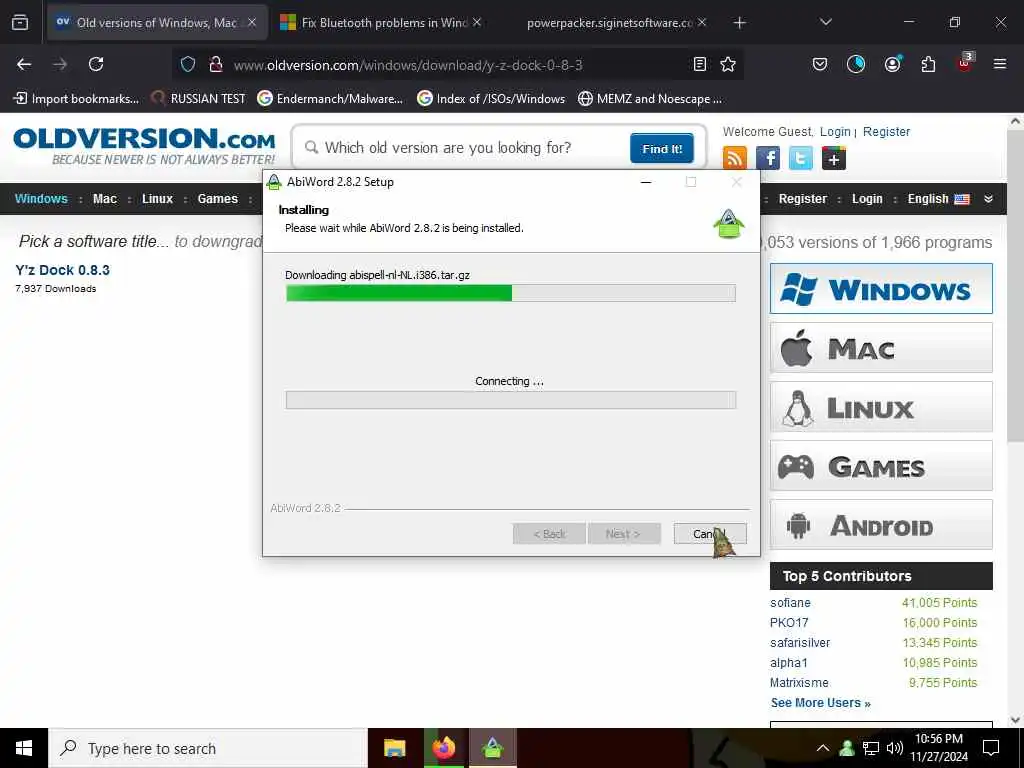Switch to Firefox in the taskbar
This screenshot has height=768, width=1024.
[443, 748]
